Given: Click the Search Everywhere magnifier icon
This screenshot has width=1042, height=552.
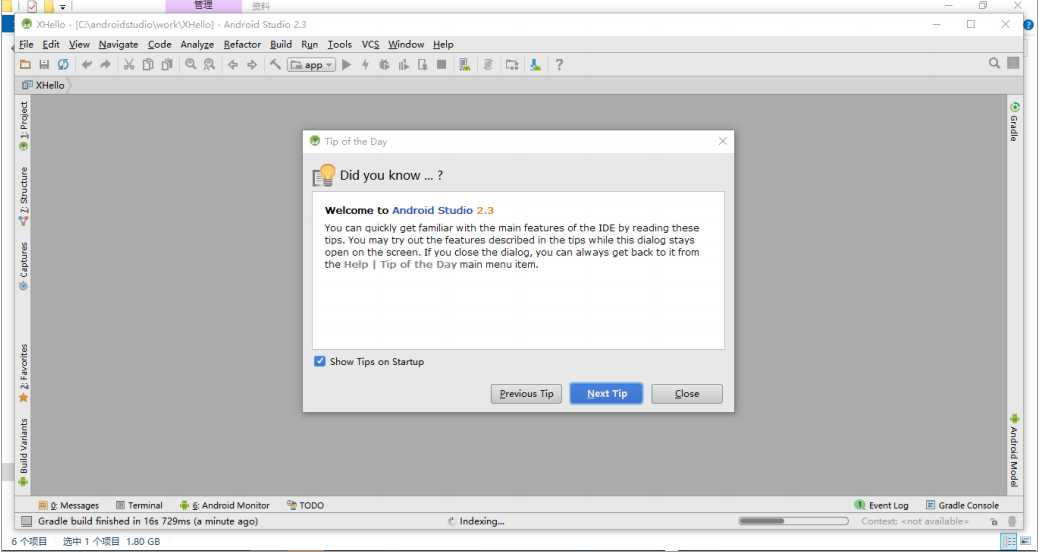Looking at the screenshot, I should [994, 63].
